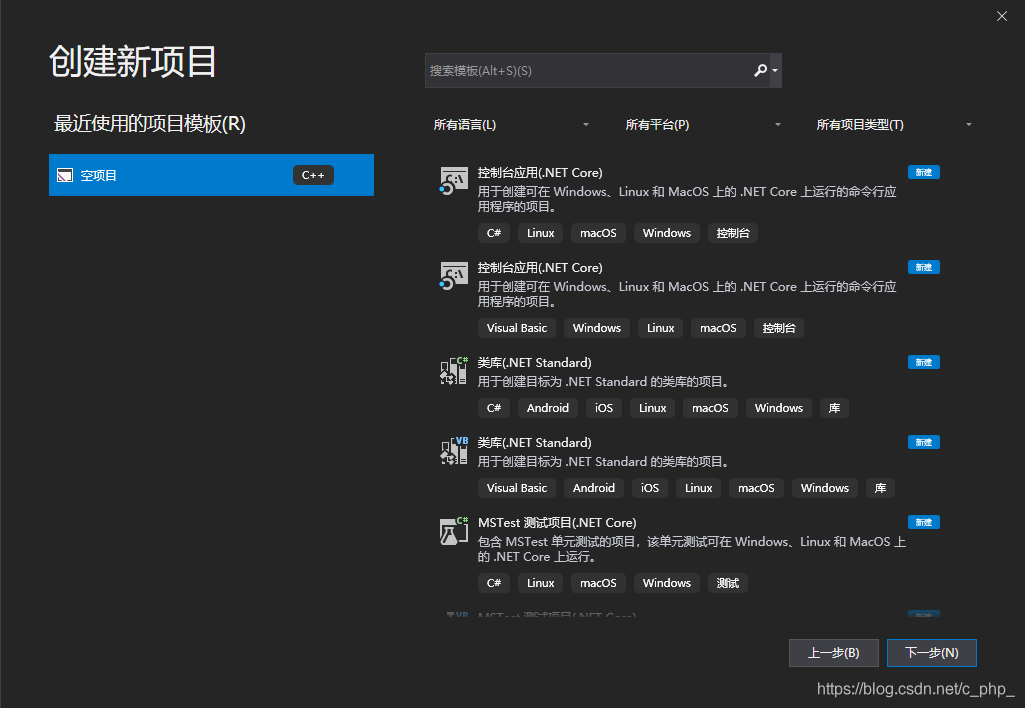Click the C# tag under the first 控制台应用
Screen dimensions: 1025x708
[494, 233]
